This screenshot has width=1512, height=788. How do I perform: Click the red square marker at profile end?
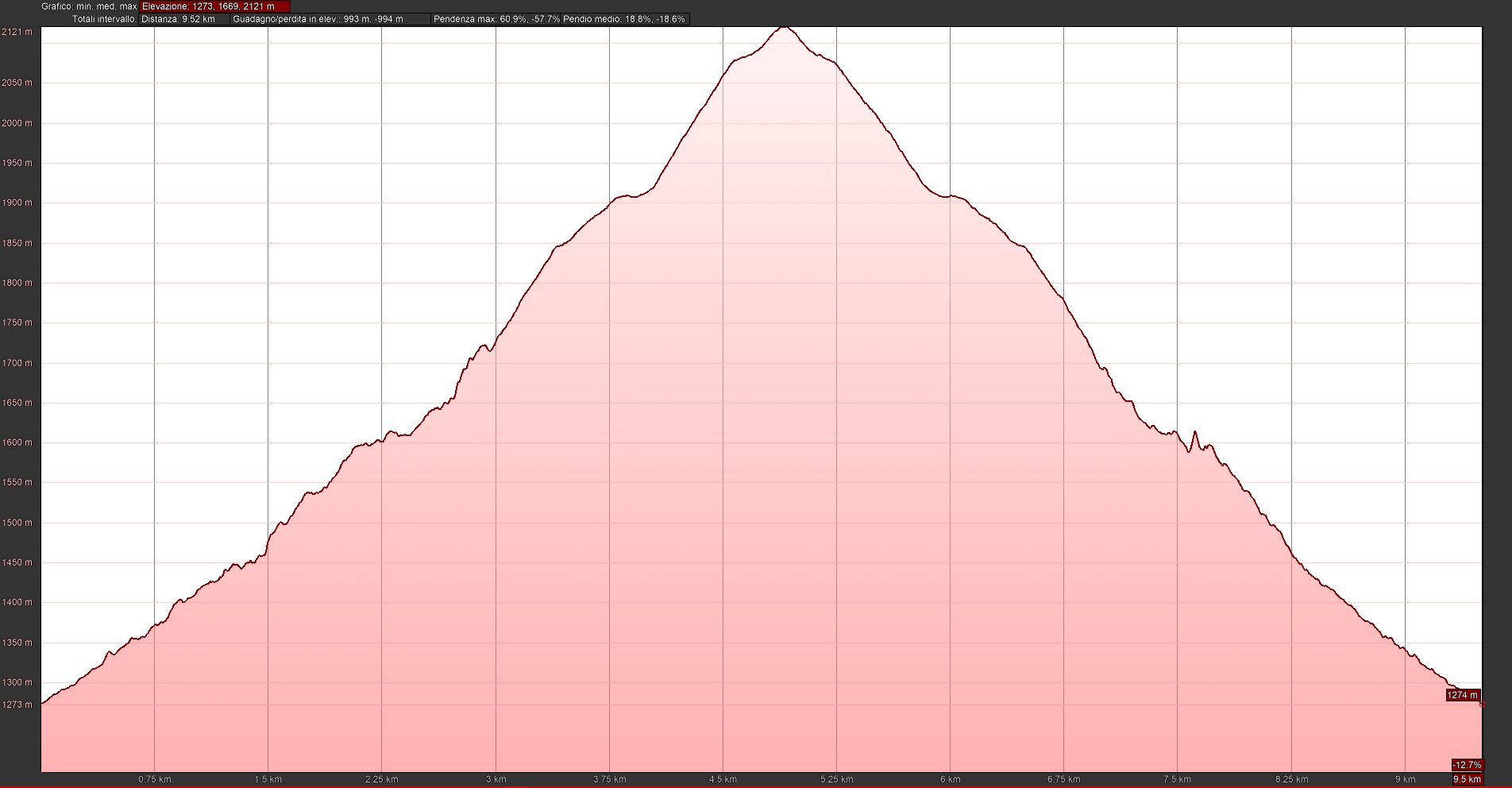[x=1482, y=705]
